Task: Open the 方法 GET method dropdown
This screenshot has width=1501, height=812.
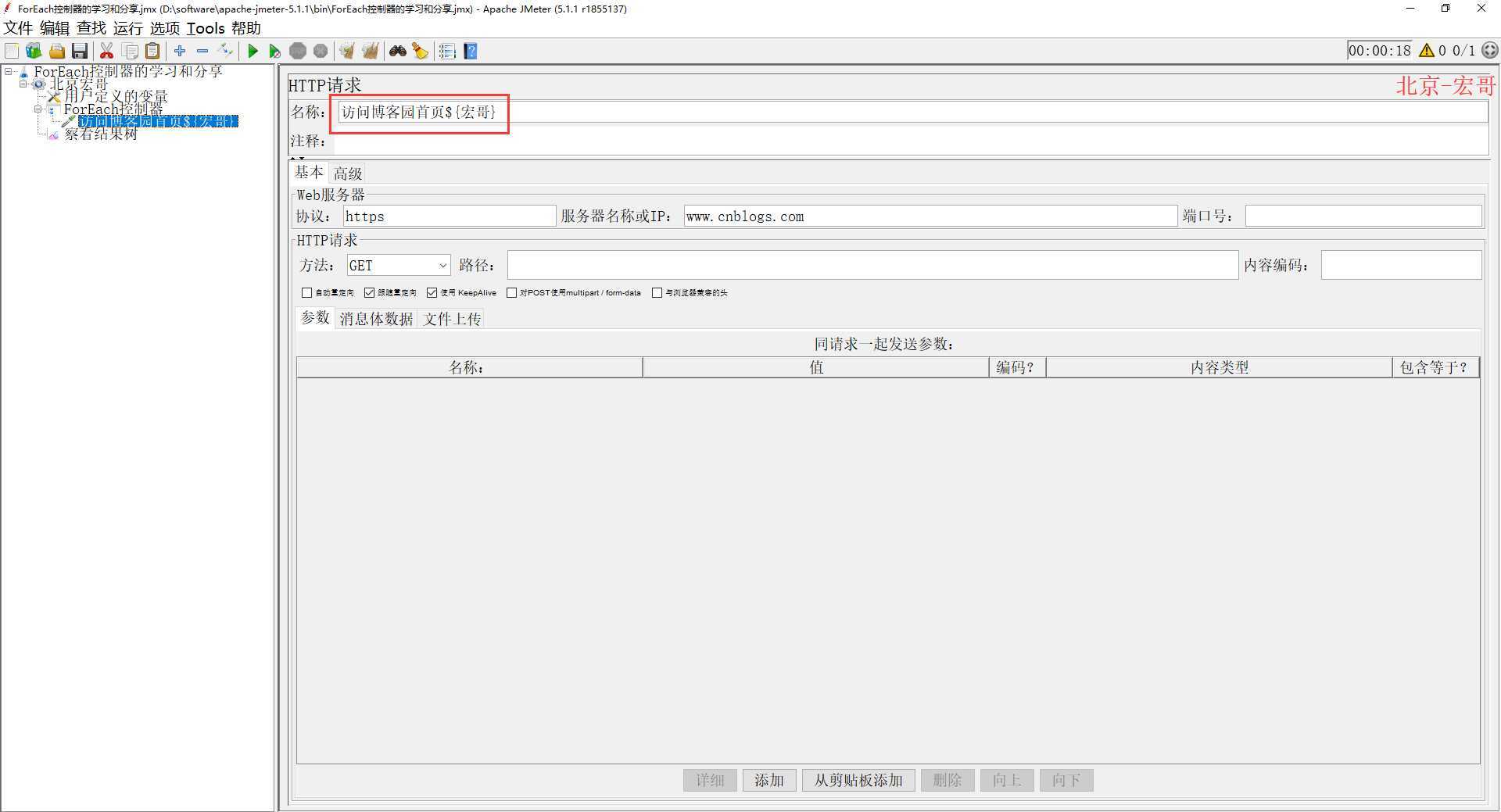Action: click(x=399, y=266)
